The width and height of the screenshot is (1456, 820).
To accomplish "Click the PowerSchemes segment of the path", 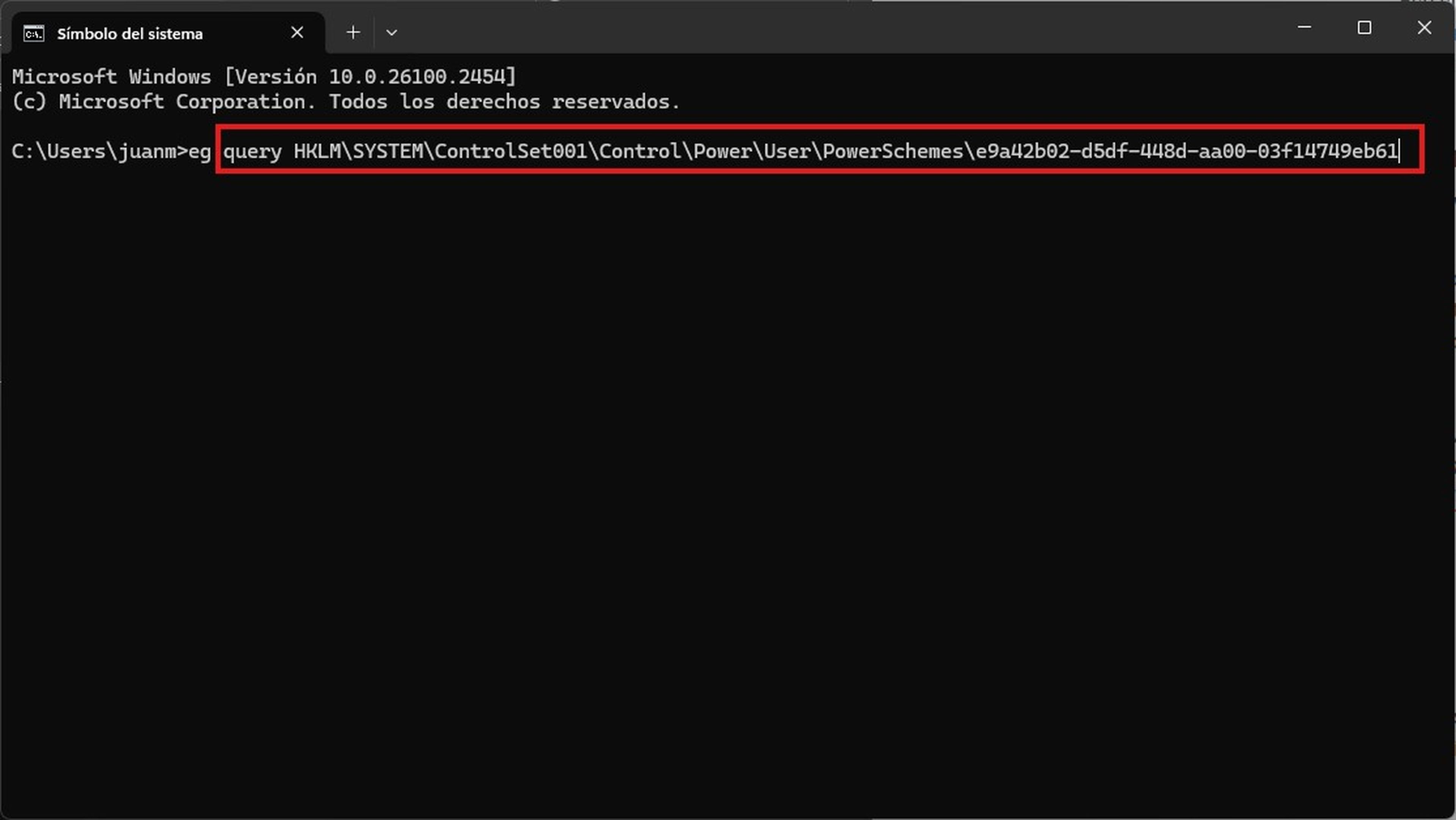I will (x=893, y=151).
